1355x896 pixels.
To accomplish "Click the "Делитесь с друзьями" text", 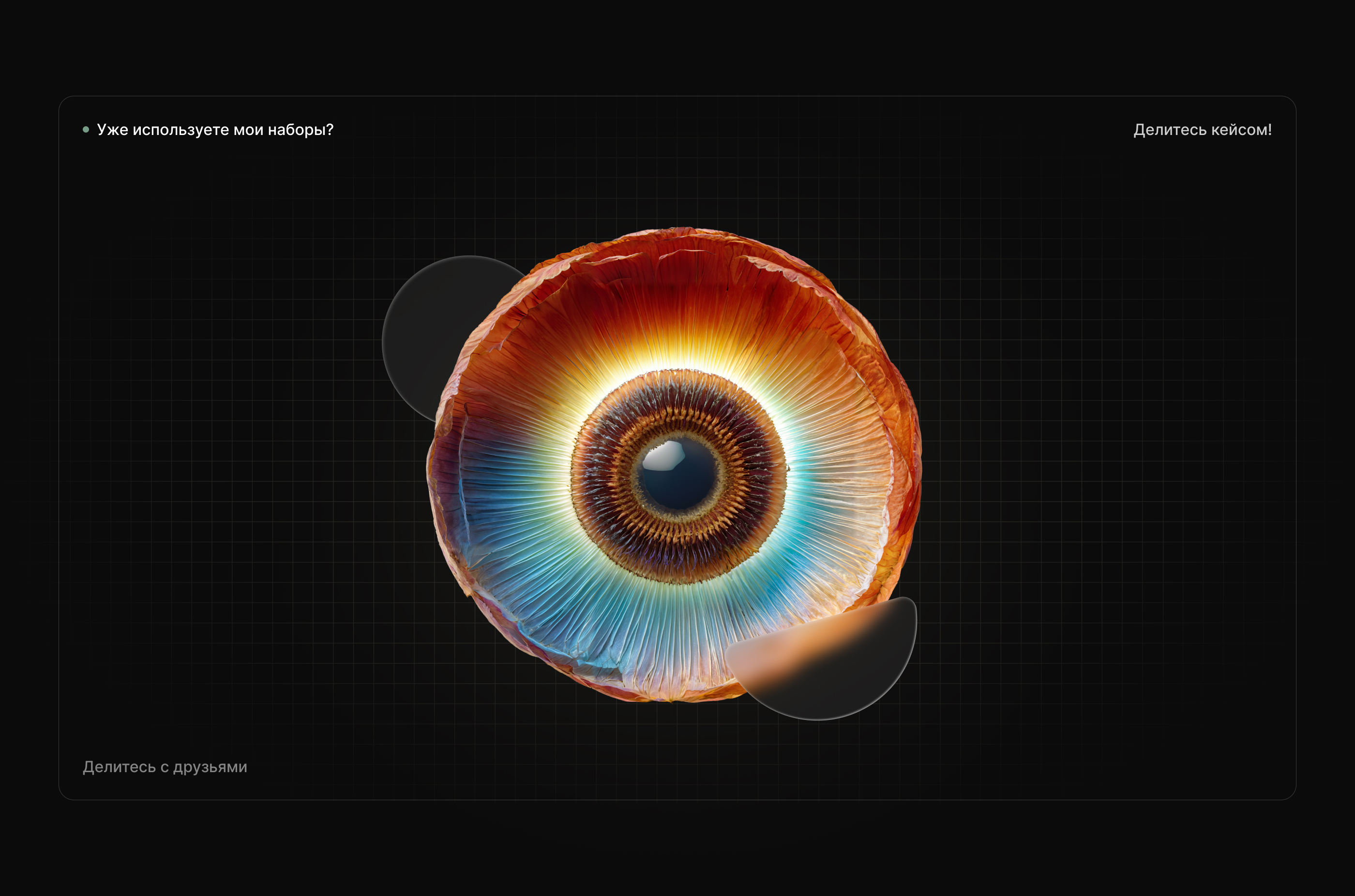I will pos(165,767).
